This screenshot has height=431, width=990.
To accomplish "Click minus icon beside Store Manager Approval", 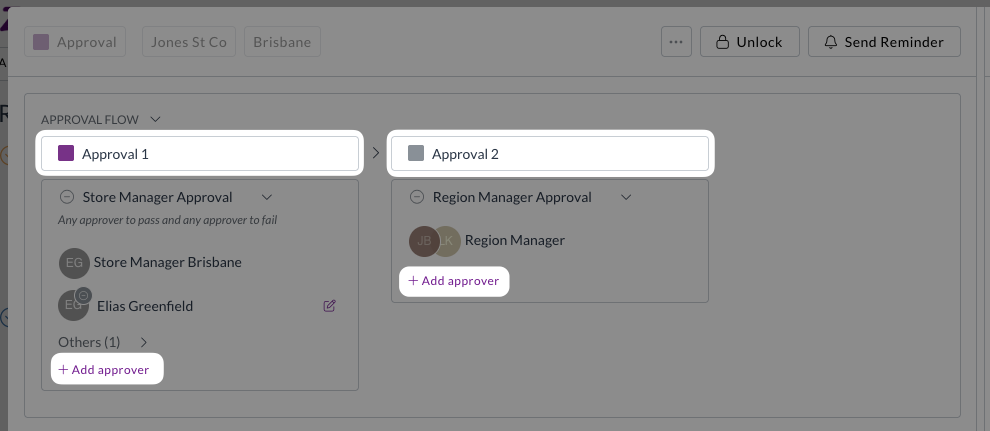I will [x=67, y=197].
